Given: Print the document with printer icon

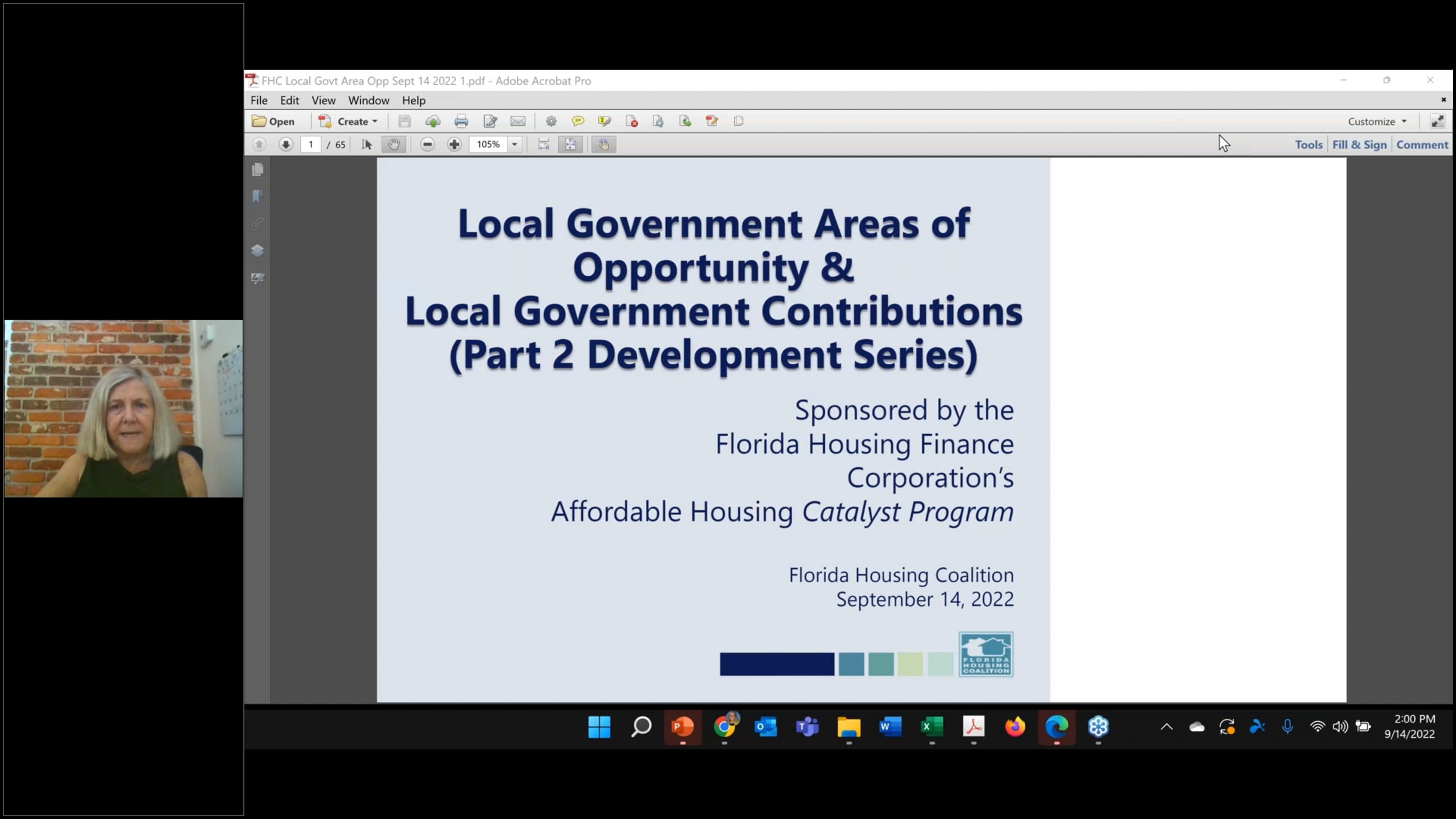Looking at the screenshot, I should (461, 121).
